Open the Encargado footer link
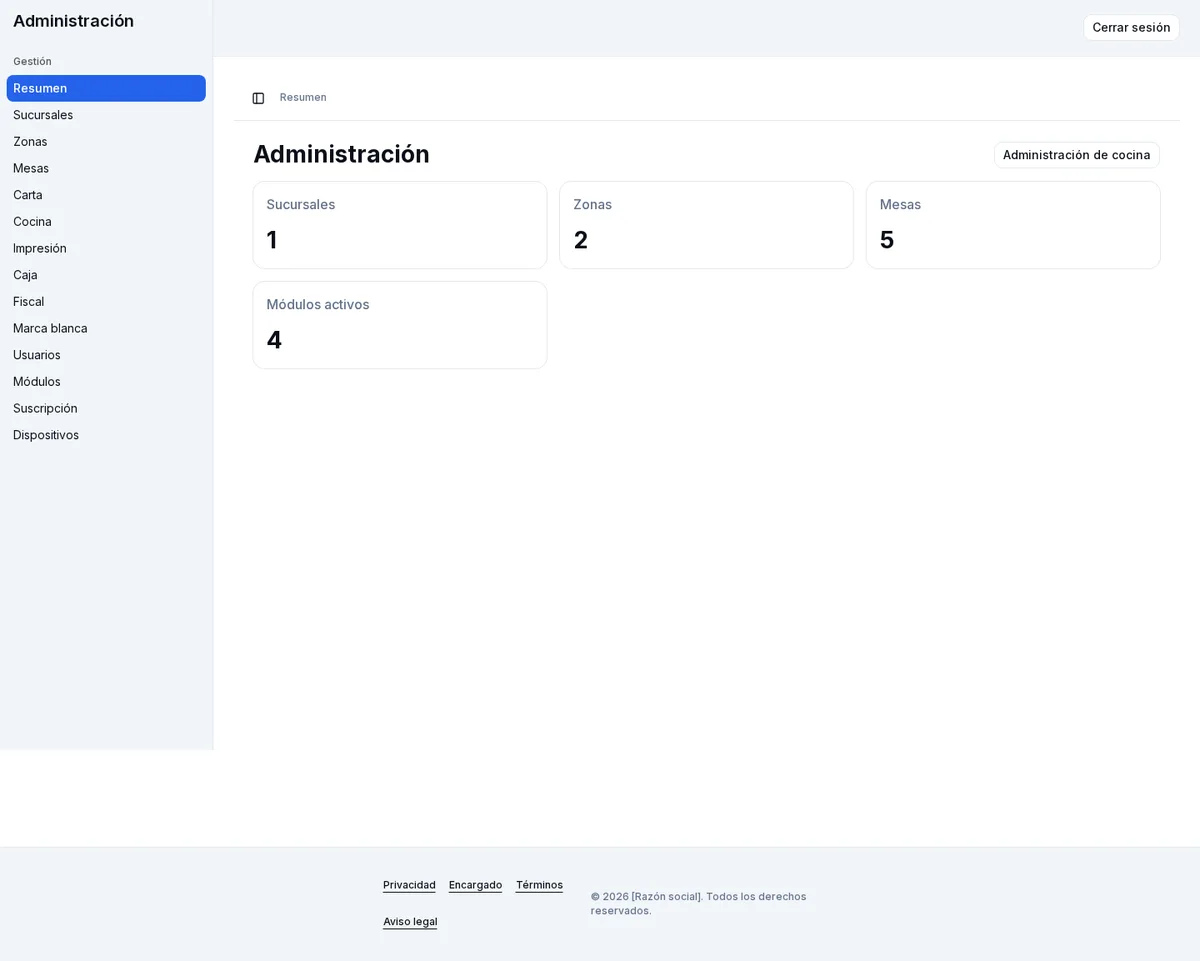The width and height of the screenshot is (1200, 961). 475,885
